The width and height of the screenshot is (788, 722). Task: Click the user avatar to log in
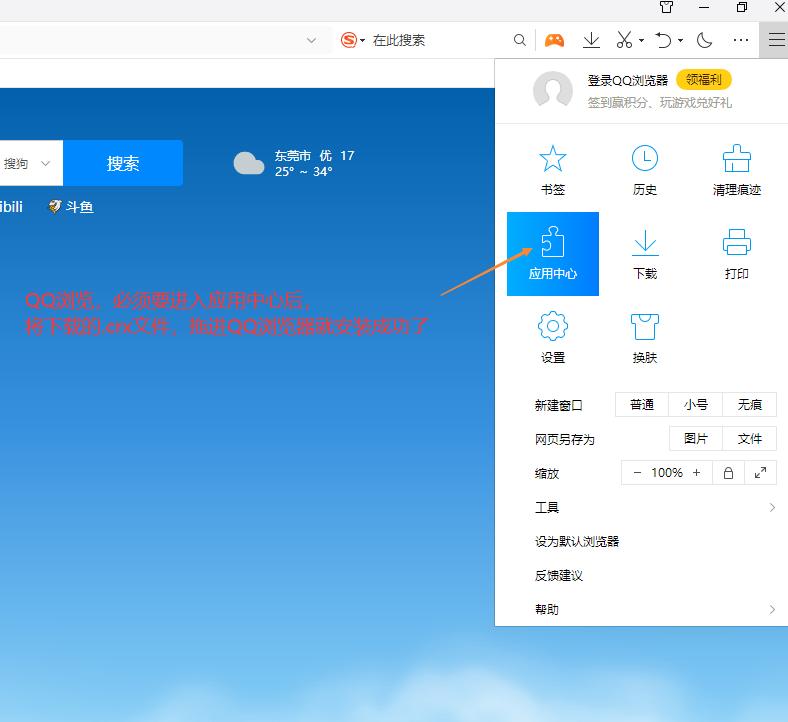(x=552, y=90)
